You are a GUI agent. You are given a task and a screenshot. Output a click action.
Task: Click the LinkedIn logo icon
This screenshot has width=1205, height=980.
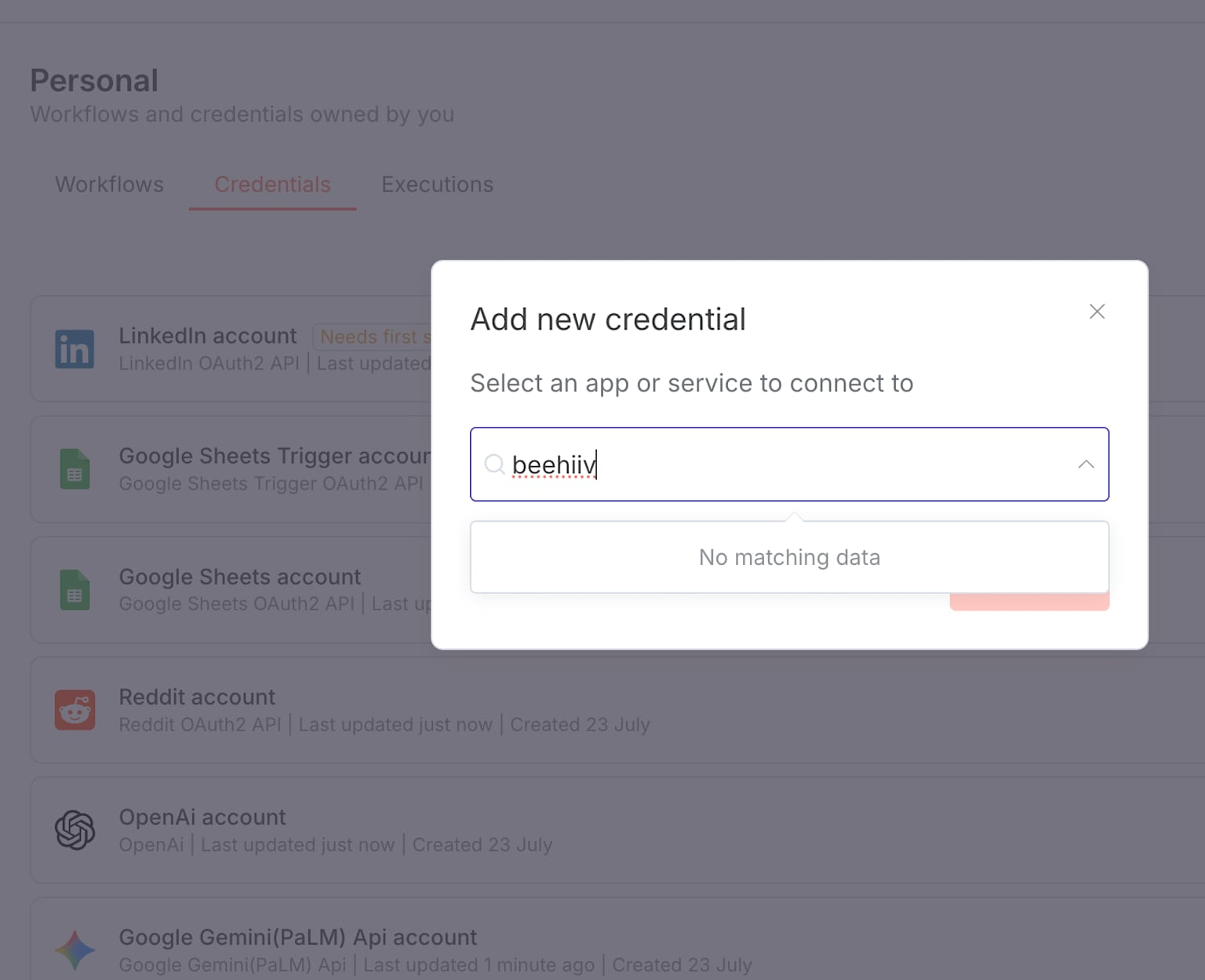click(x=75, y=349)
